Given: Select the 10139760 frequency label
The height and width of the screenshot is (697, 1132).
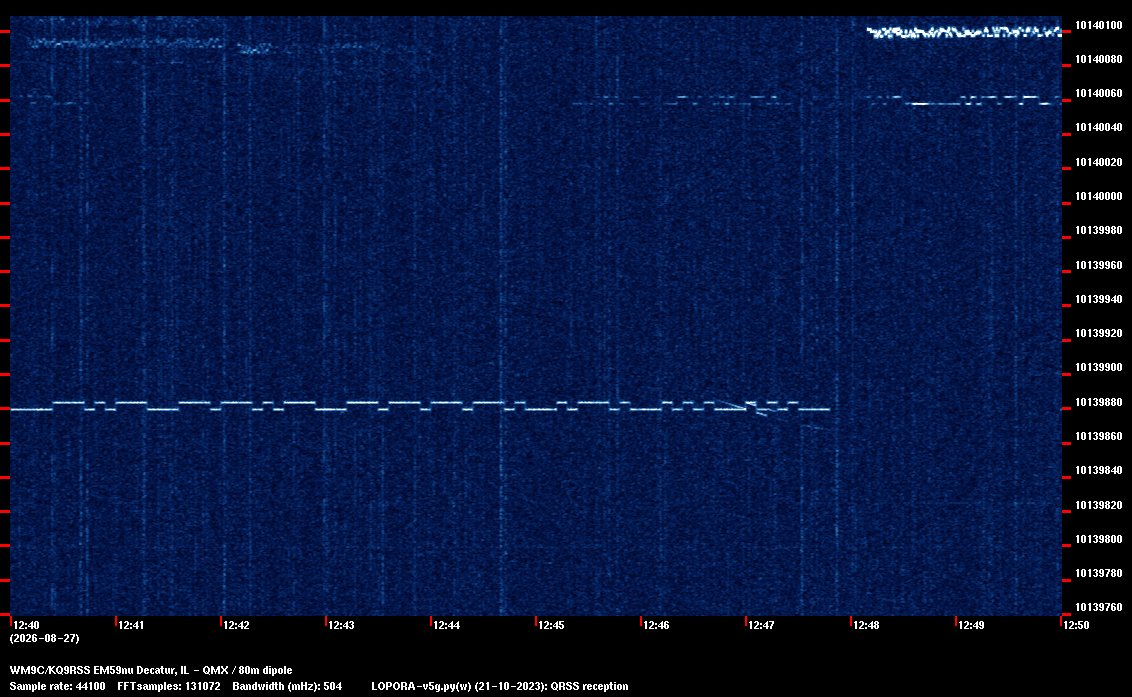Looking at the screenshot, I should [x=1099, y=607].
